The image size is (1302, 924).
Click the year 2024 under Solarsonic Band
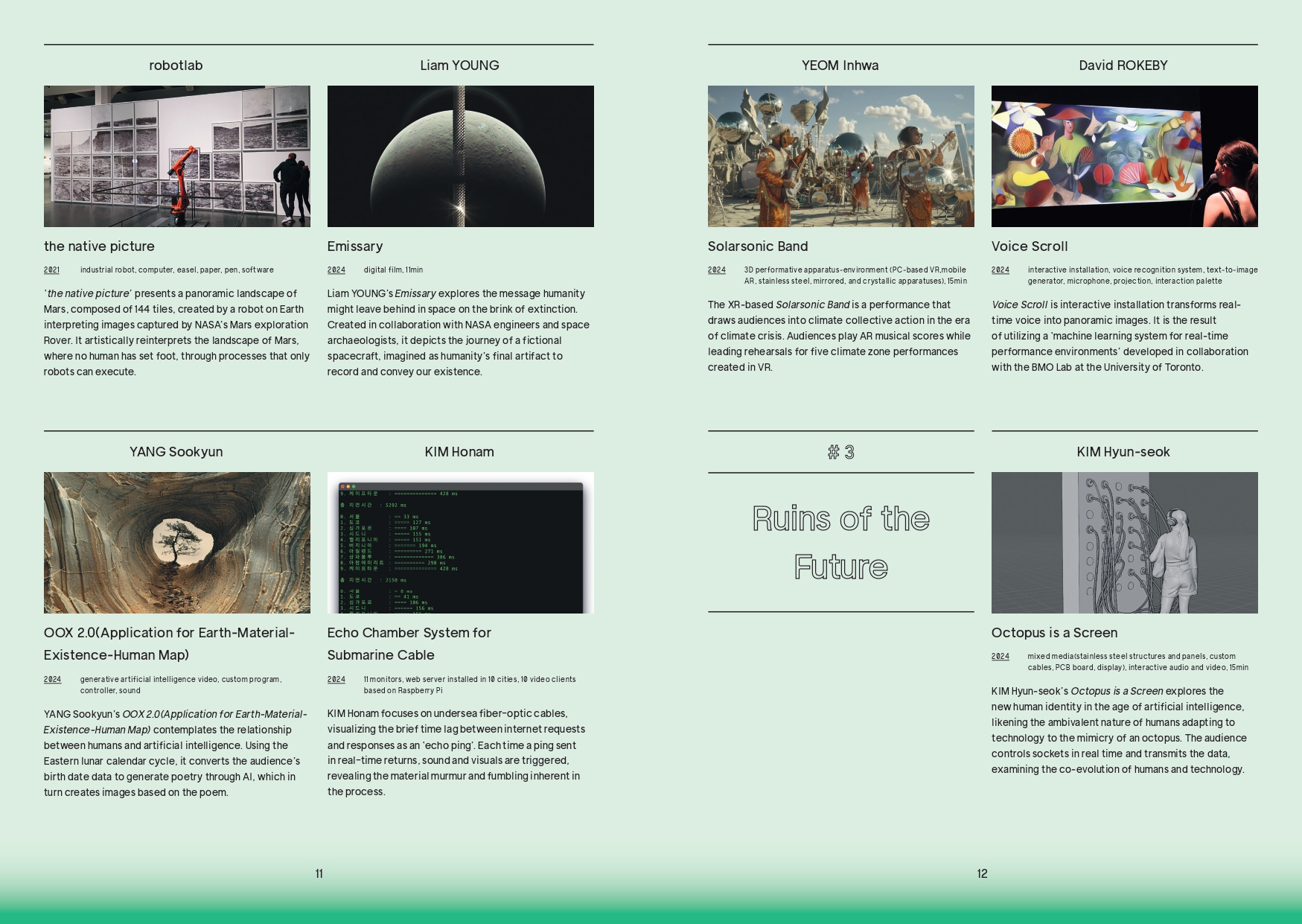717,270
